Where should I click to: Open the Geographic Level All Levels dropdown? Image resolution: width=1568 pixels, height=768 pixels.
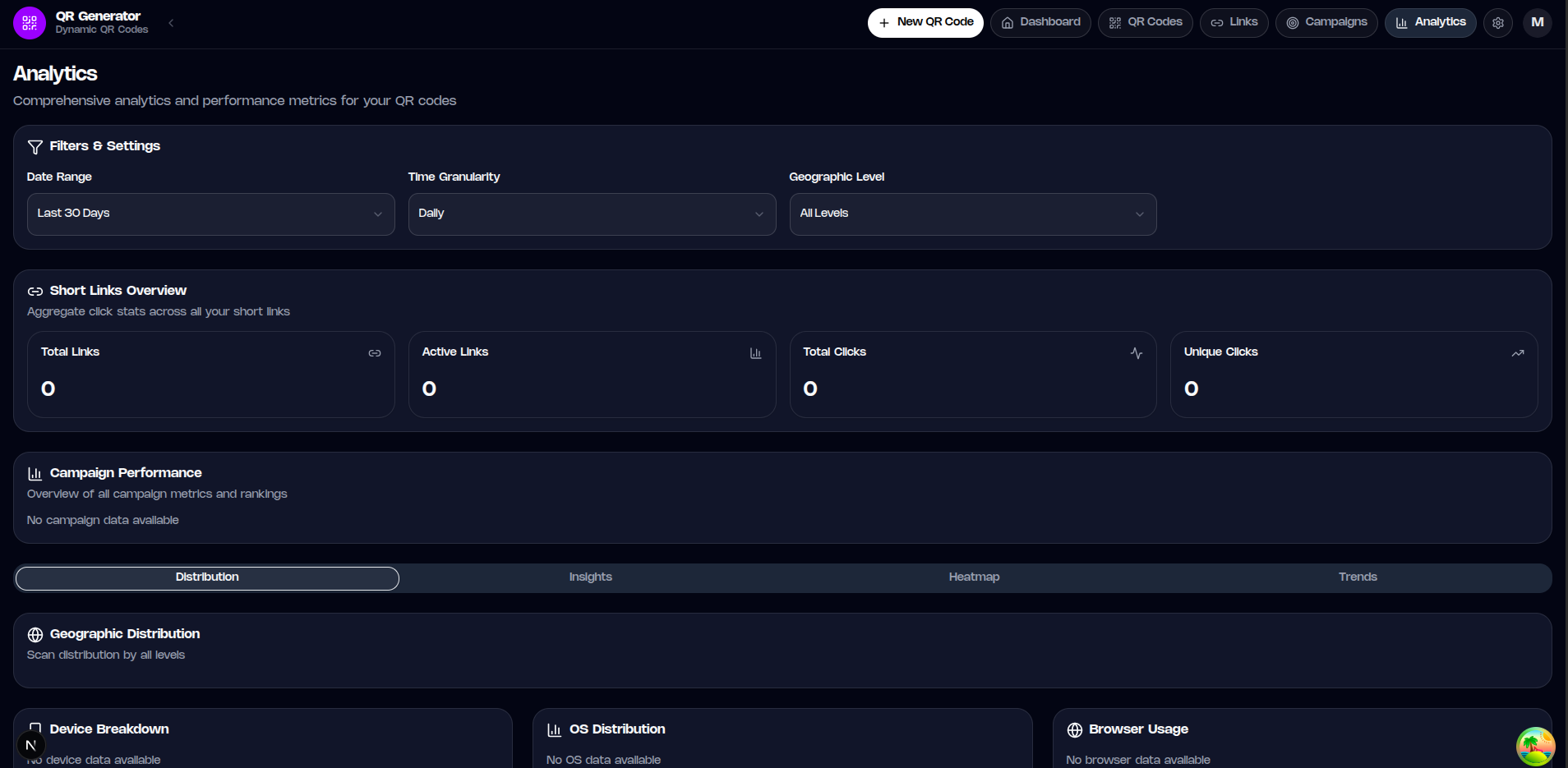coord(973,214)
